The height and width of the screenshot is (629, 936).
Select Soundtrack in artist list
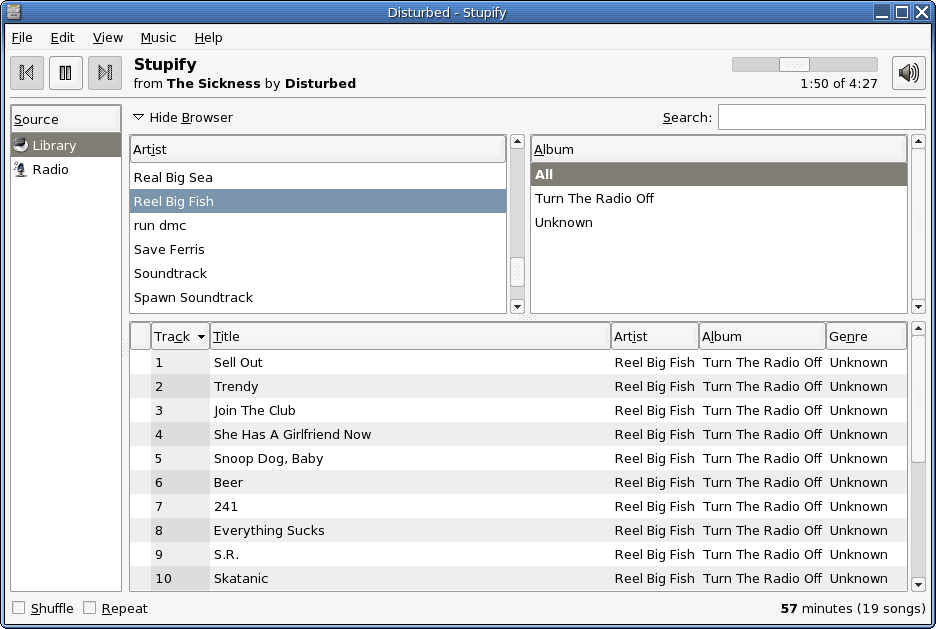coord(318,273)
